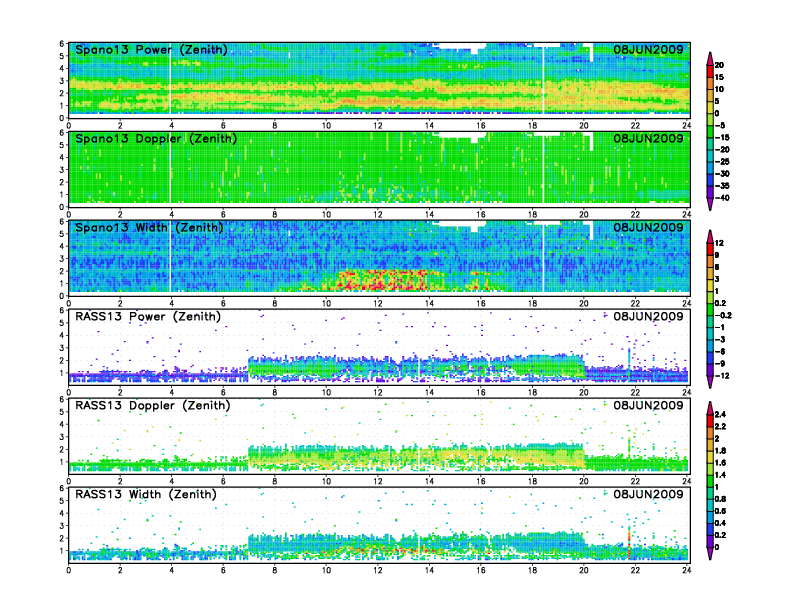Click the "2.4" label on the bottom colorbar
Viewport: 792px width, 612px height.
click(721, 415)
